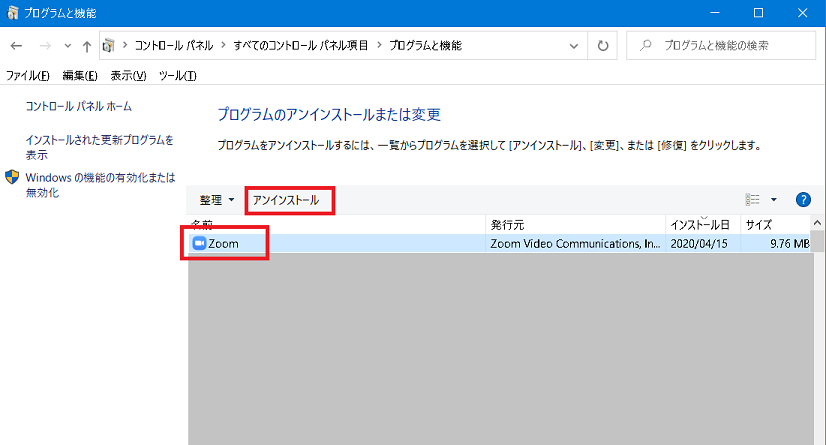Select コントロール パネル breadcrumb
This screenshot has width=826, height=445.
coord(174,46)
